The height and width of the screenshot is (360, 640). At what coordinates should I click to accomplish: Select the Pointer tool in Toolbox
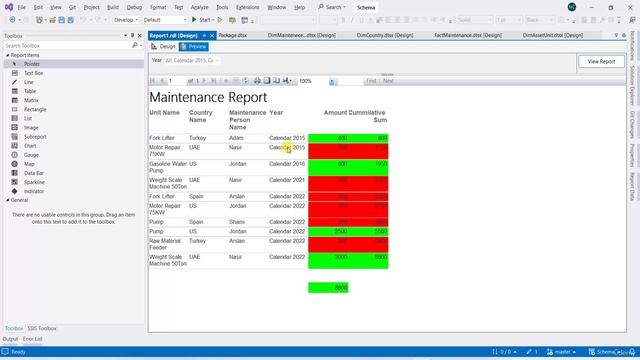73,64
